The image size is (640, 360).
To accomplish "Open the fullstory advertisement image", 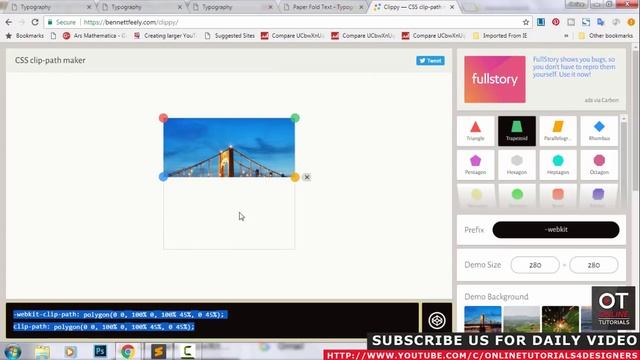I will click(495, 79).
